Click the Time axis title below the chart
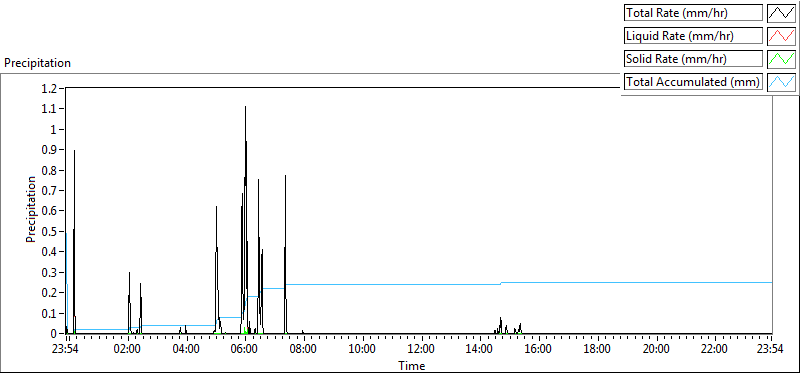This screenshot has height=373, width=800. [411, 365]
